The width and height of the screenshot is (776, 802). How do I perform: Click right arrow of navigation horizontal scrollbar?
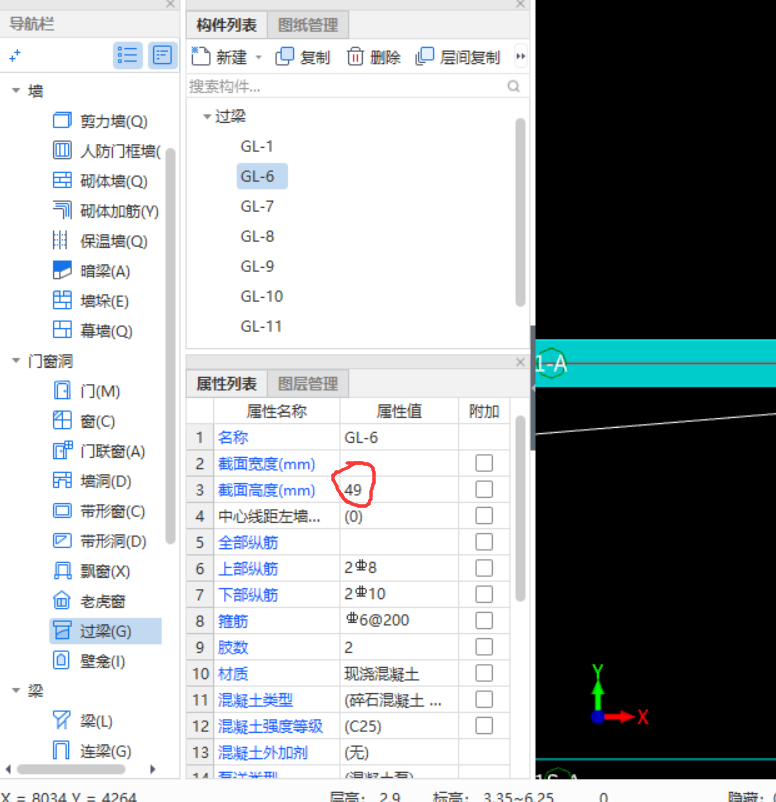(152, 769)
